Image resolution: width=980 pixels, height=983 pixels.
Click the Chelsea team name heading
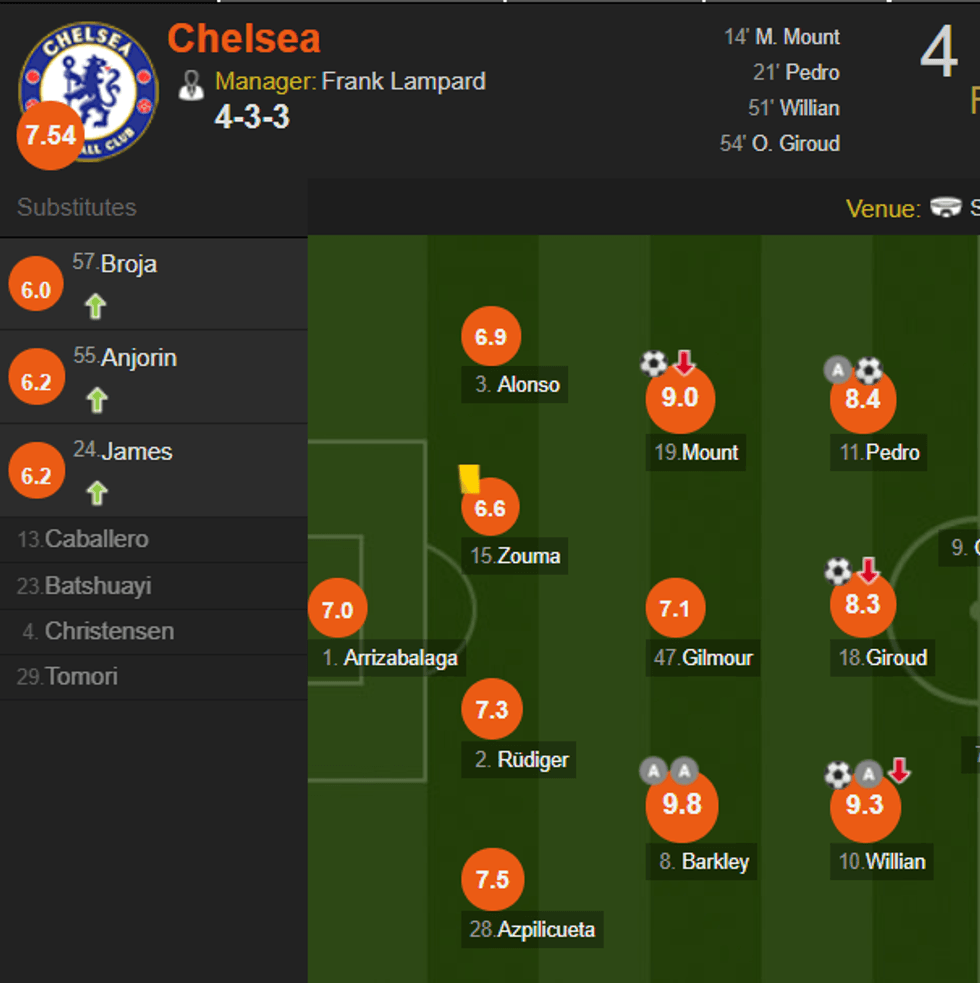(x=244, y=38)
